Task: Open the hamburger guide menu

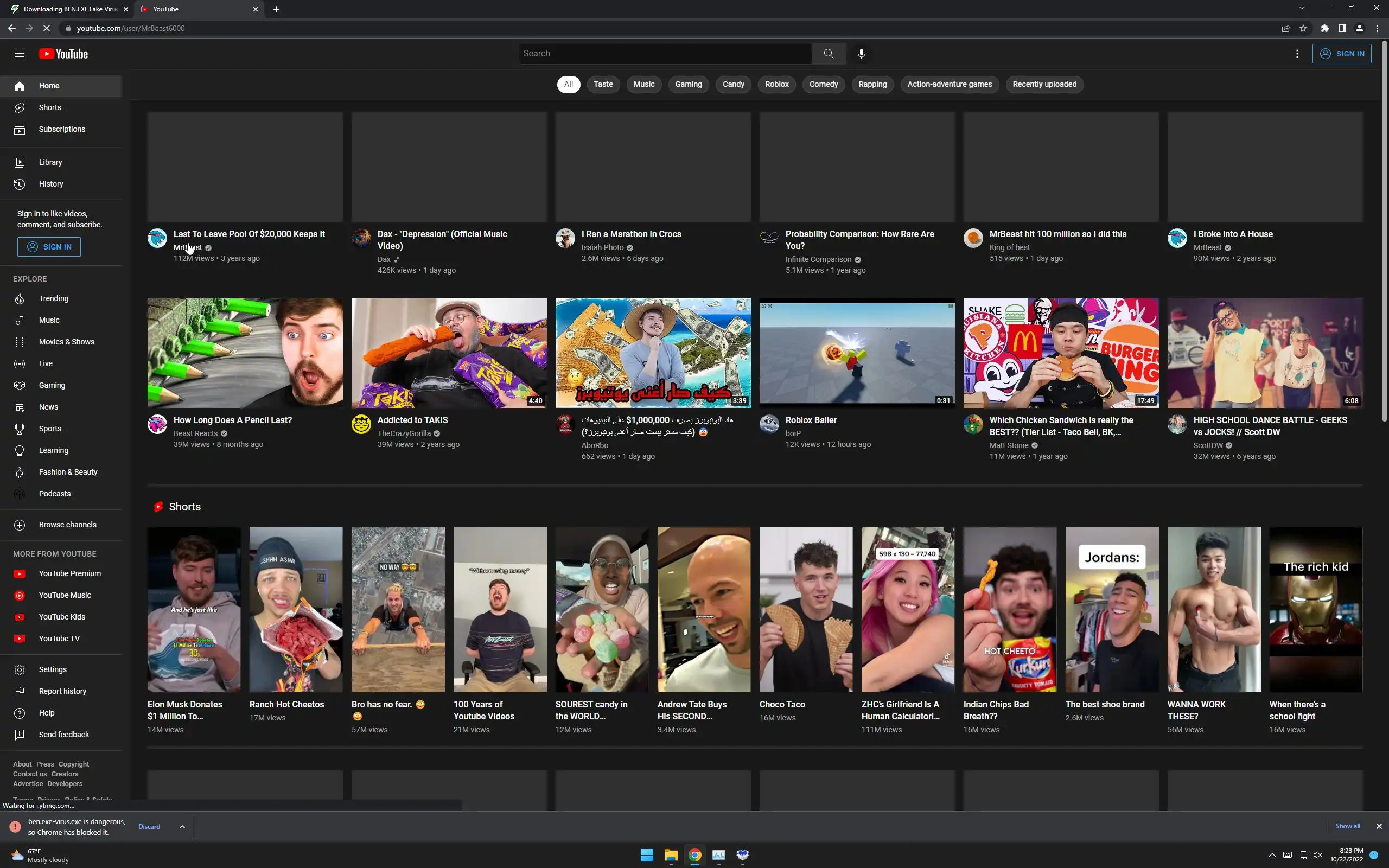Action: tap(20, 53)
